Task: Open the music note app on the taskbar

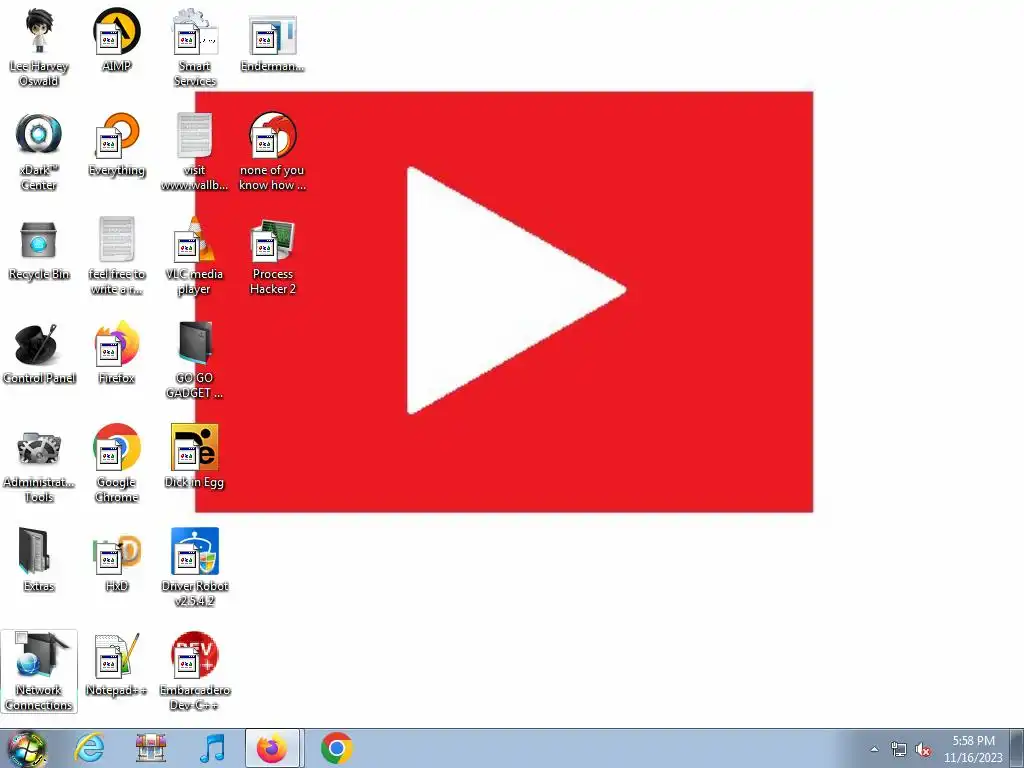Action: pyautogui.click(x=212, y=748)
